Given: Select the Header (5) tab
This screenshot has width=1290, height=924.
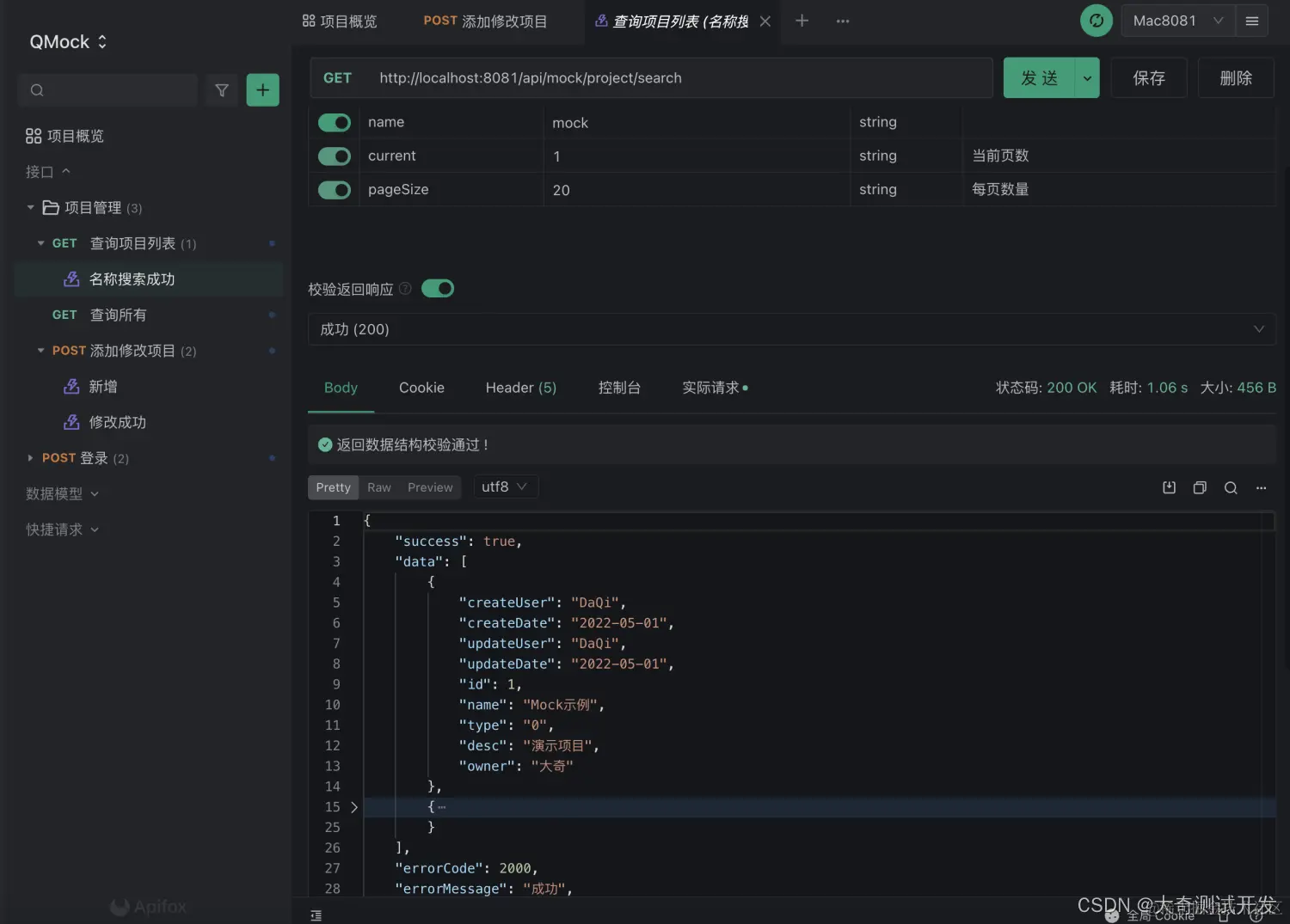Looking at the screenshot, I should coord(521,388).
